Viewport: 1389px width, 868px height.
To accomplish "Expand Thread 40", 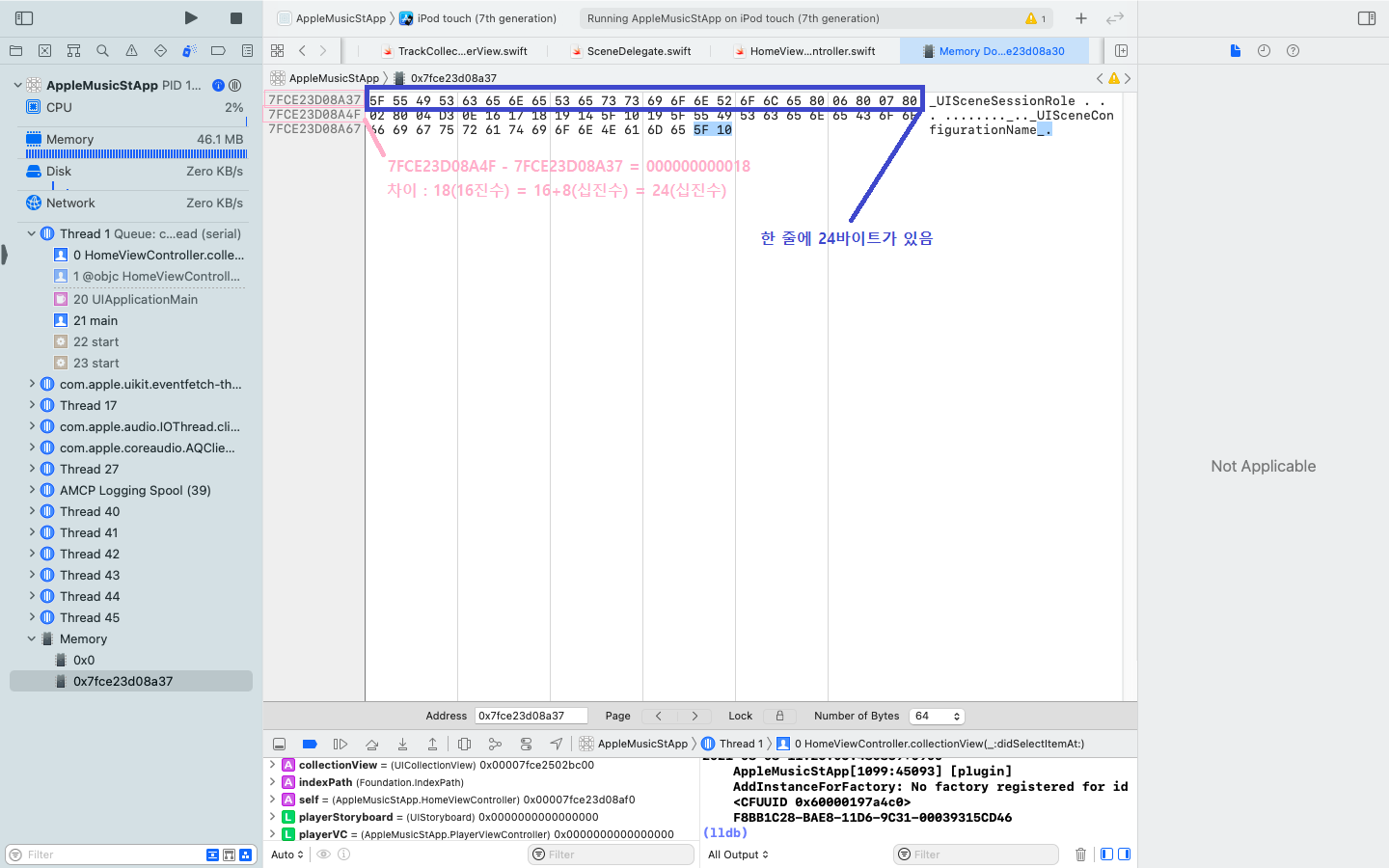I will 31,511.
